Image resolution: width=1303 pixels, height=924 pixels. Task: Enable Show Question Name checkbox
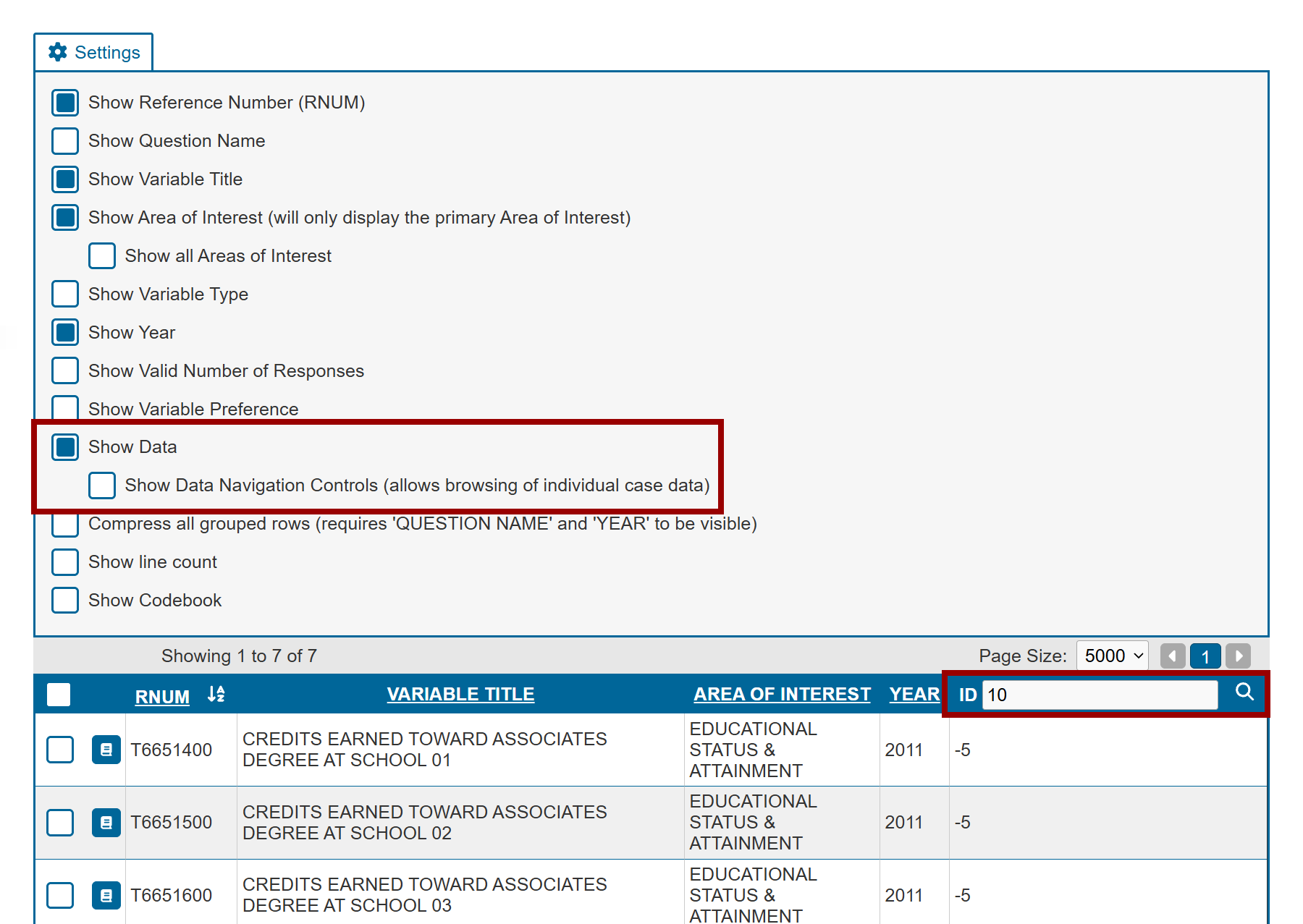pyautogui.click(x=65, y=141)
